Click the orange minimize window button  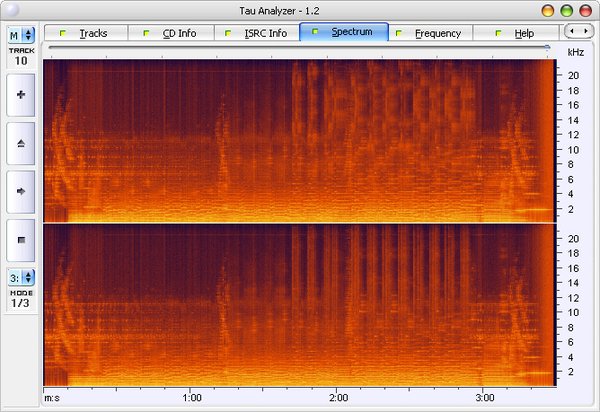(548, 11)
